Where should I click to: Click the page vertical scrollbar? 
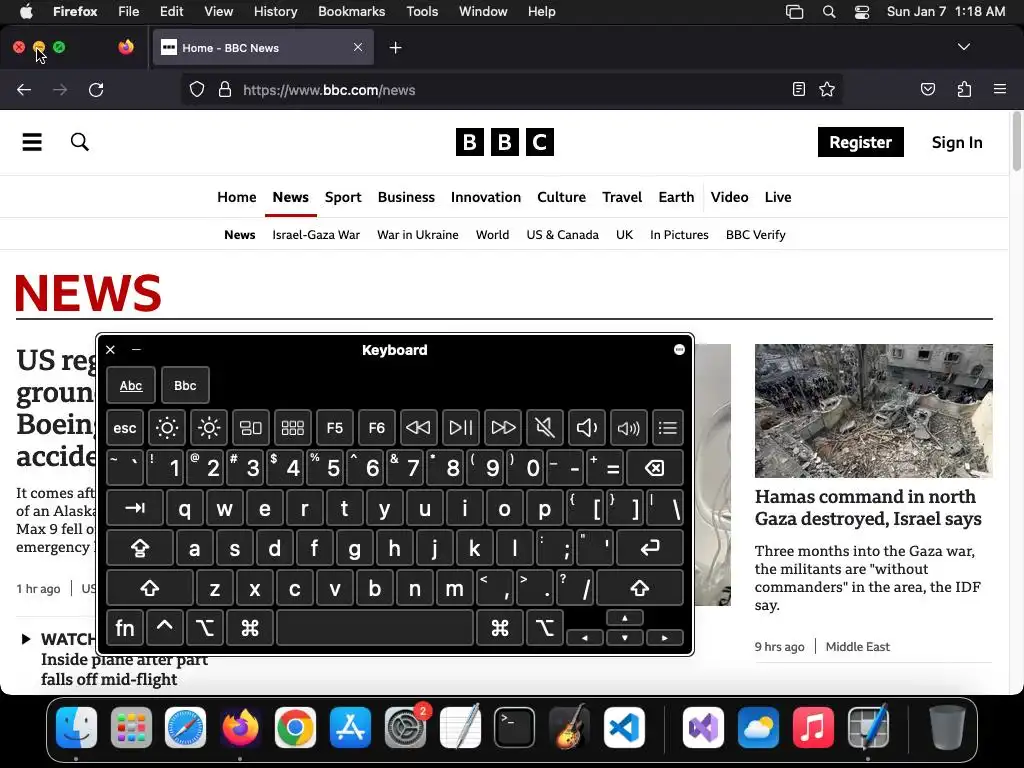(1016, 142)
